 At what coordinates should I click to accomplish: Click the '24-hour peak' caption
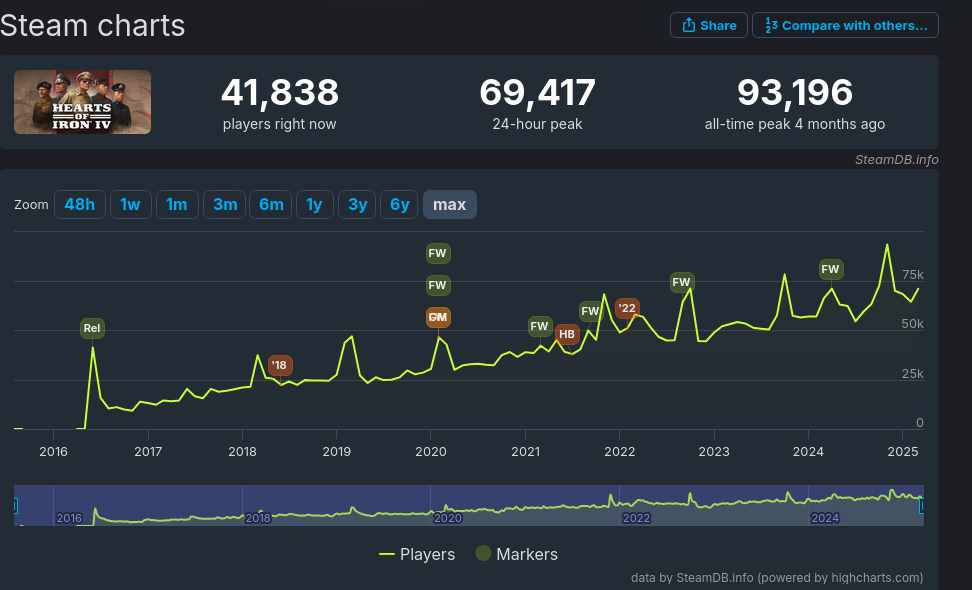pyautogui.click(x=537, y=124)
